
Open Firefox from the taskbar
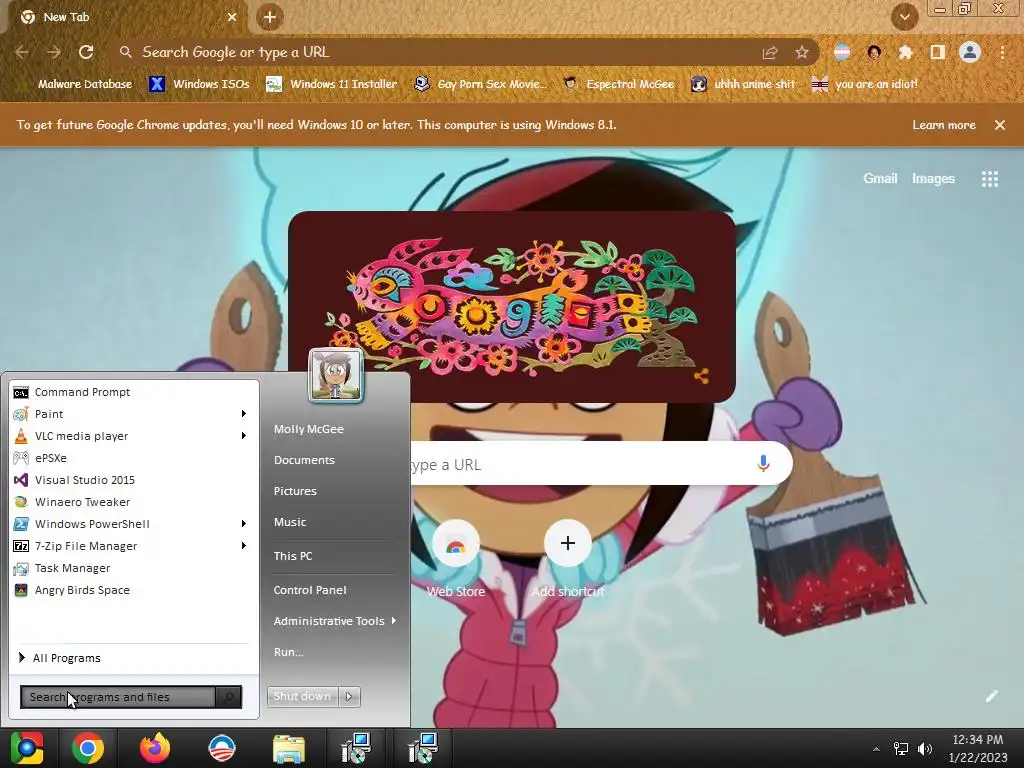[x=155, y=748]
